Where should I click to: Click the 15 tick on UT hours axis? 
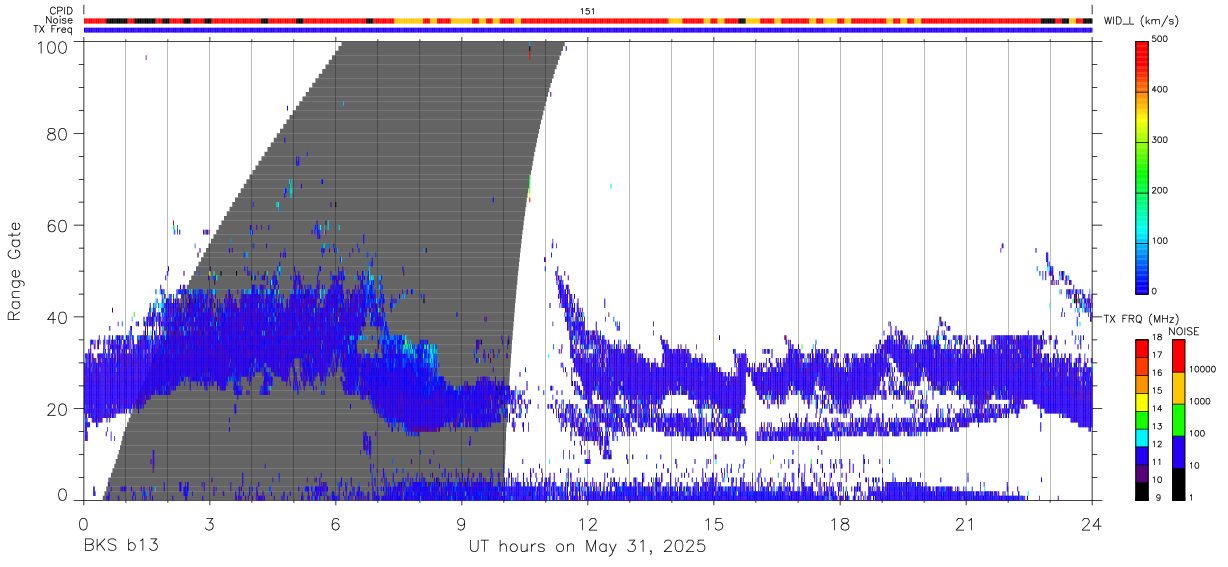pos(714,524)
